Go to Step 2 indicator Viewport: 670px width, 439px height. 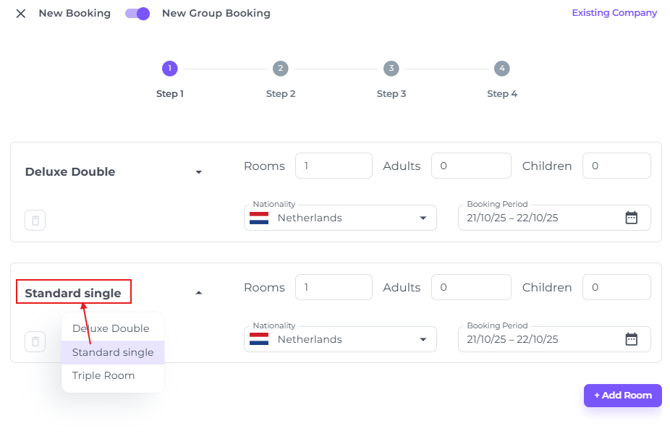coord(280,69)
